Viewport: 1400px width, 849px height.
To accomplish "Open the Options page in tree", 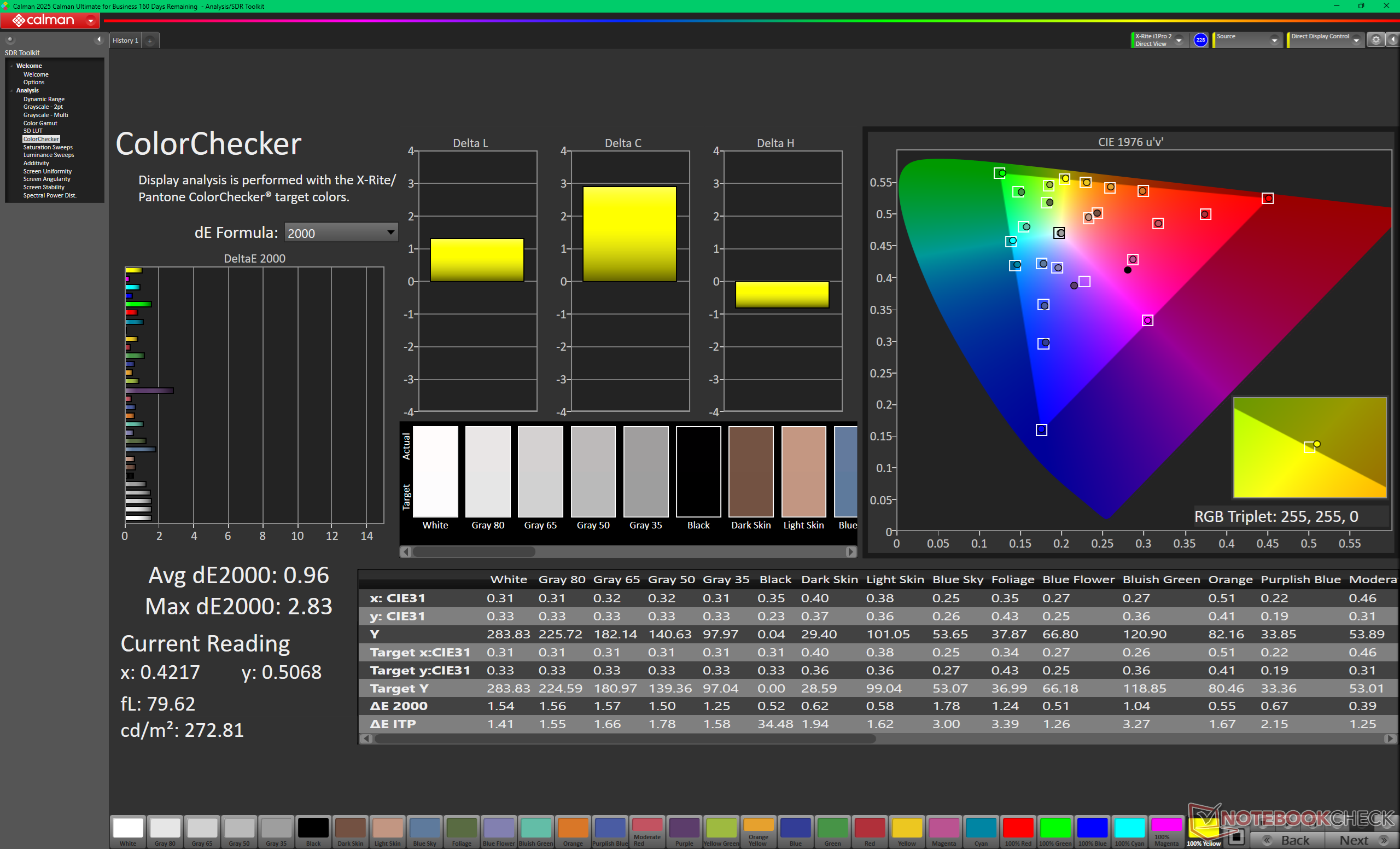I will point(33,83).
